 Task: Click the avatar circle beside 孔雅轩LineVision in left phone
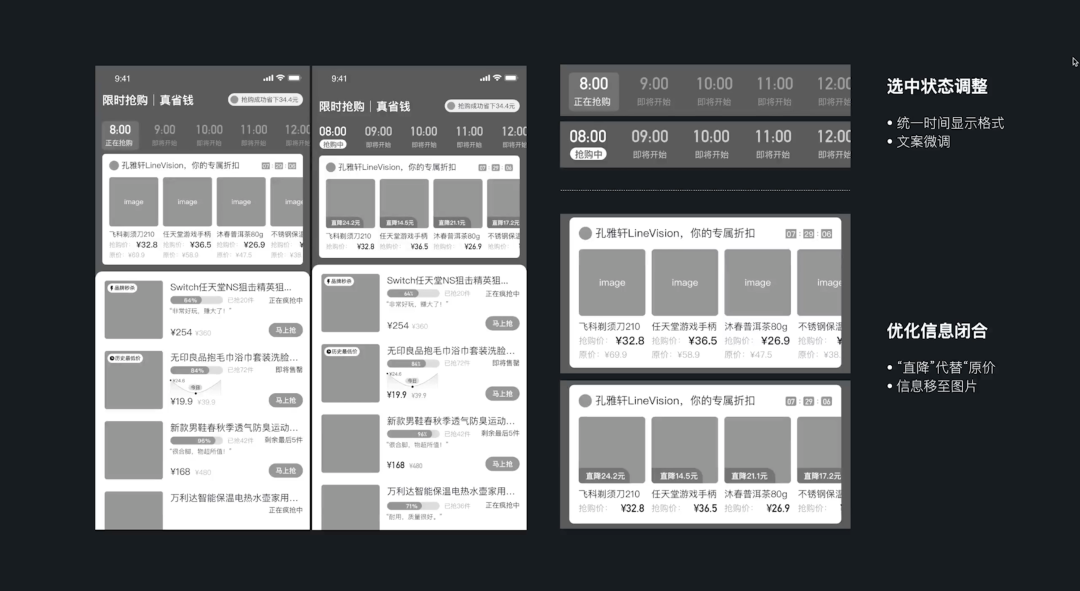pyautogui.click(x=114, y=165)
